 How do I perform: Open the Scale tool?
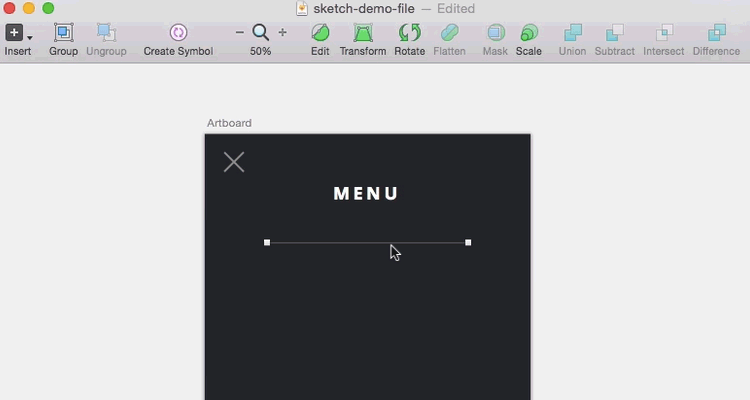tap(529, 34)
